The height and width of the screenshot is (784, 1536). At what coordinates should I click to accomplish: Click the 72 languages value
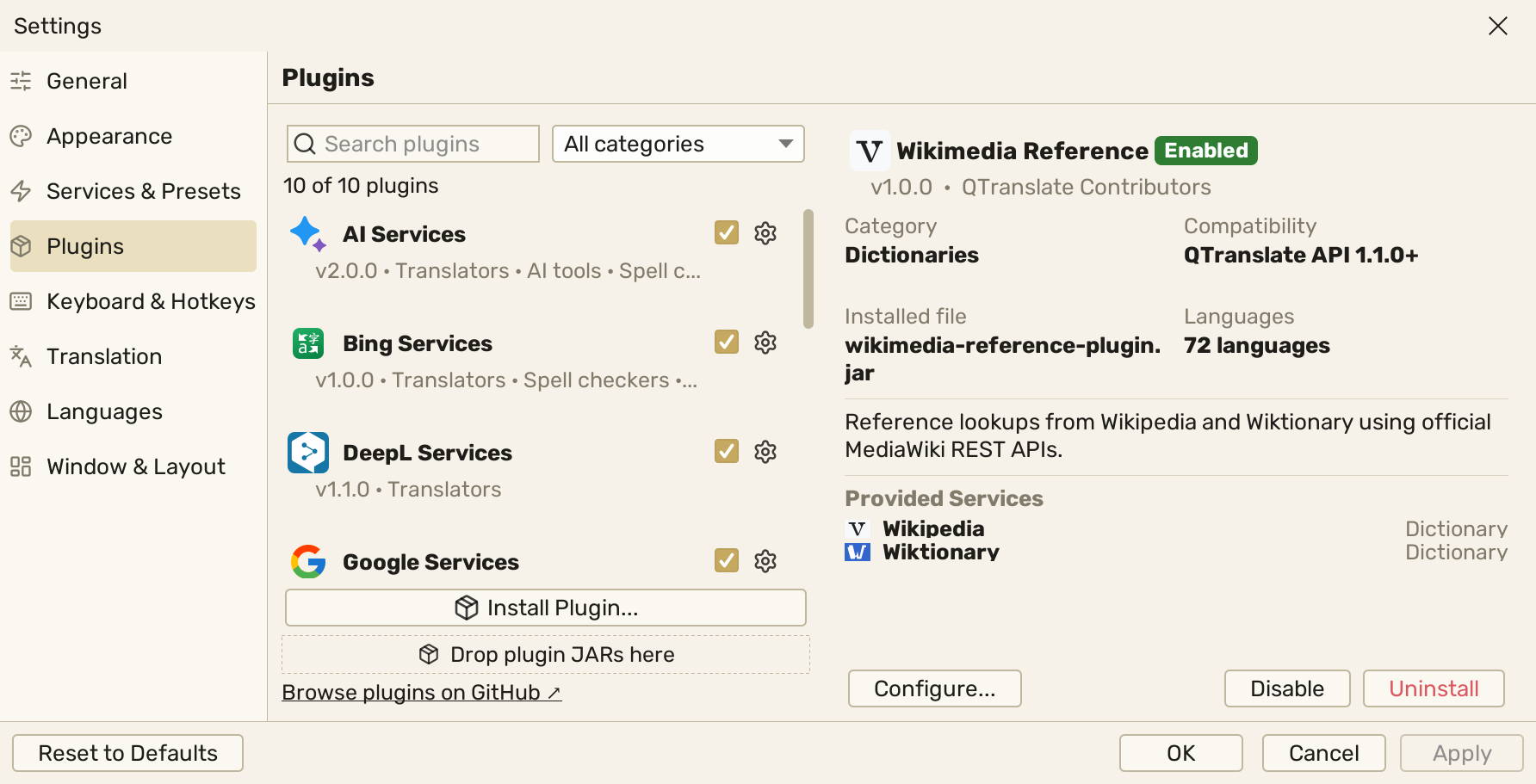pos(1257,345)
